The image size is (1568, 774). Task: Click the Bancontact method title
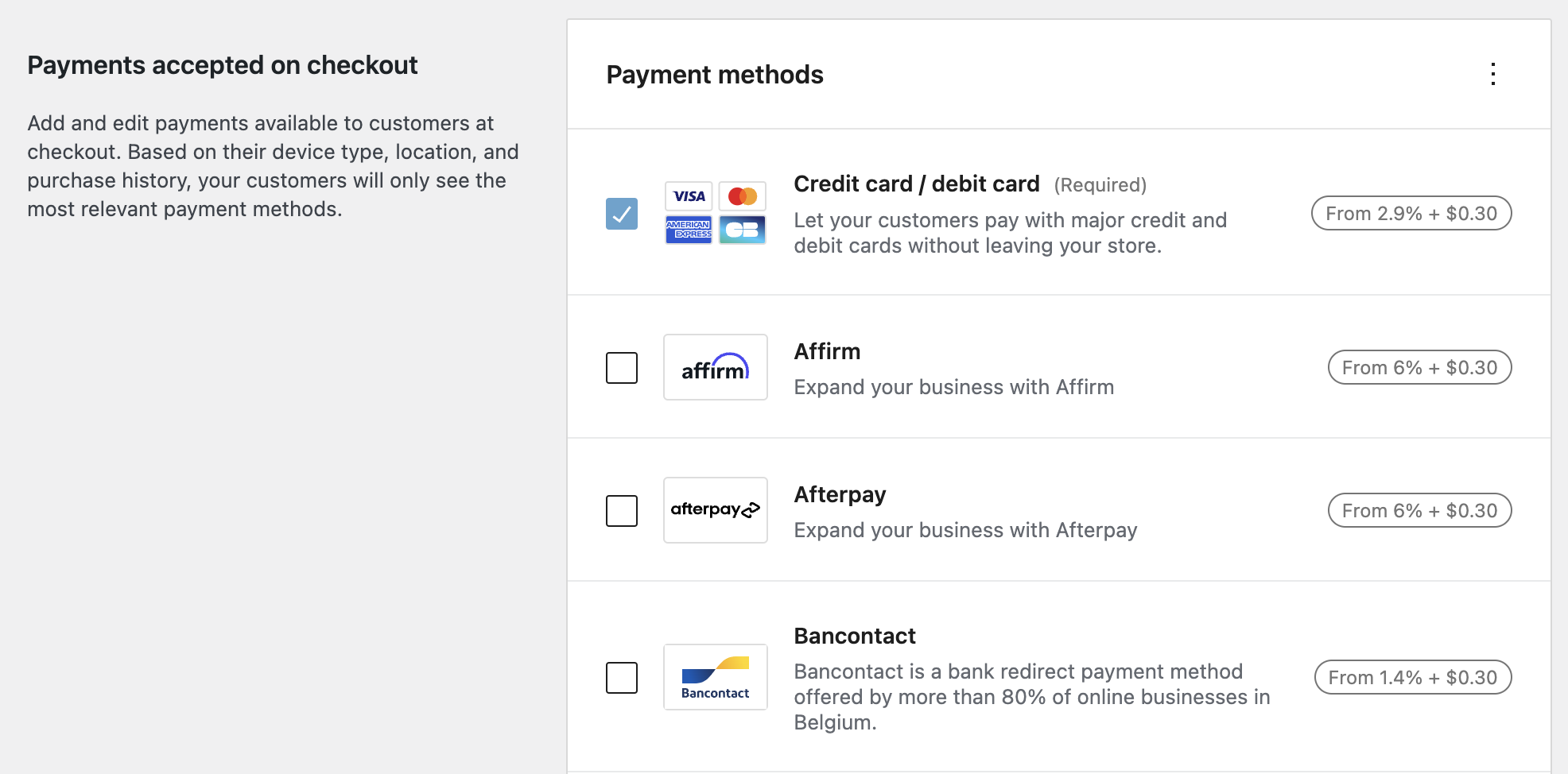click(x=855, y=636)
